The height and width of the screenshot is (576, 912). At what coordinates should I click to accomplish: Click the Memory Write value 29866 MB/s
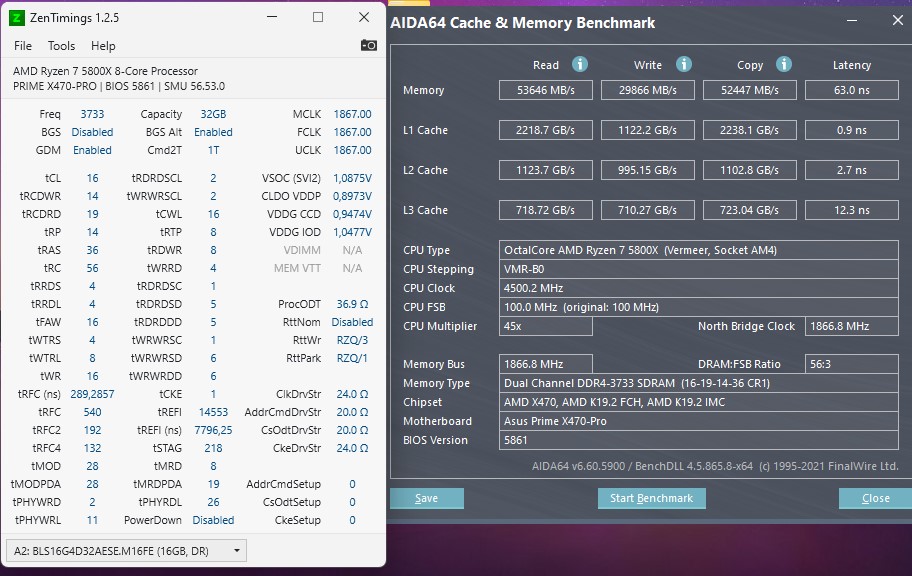(647, 90)
